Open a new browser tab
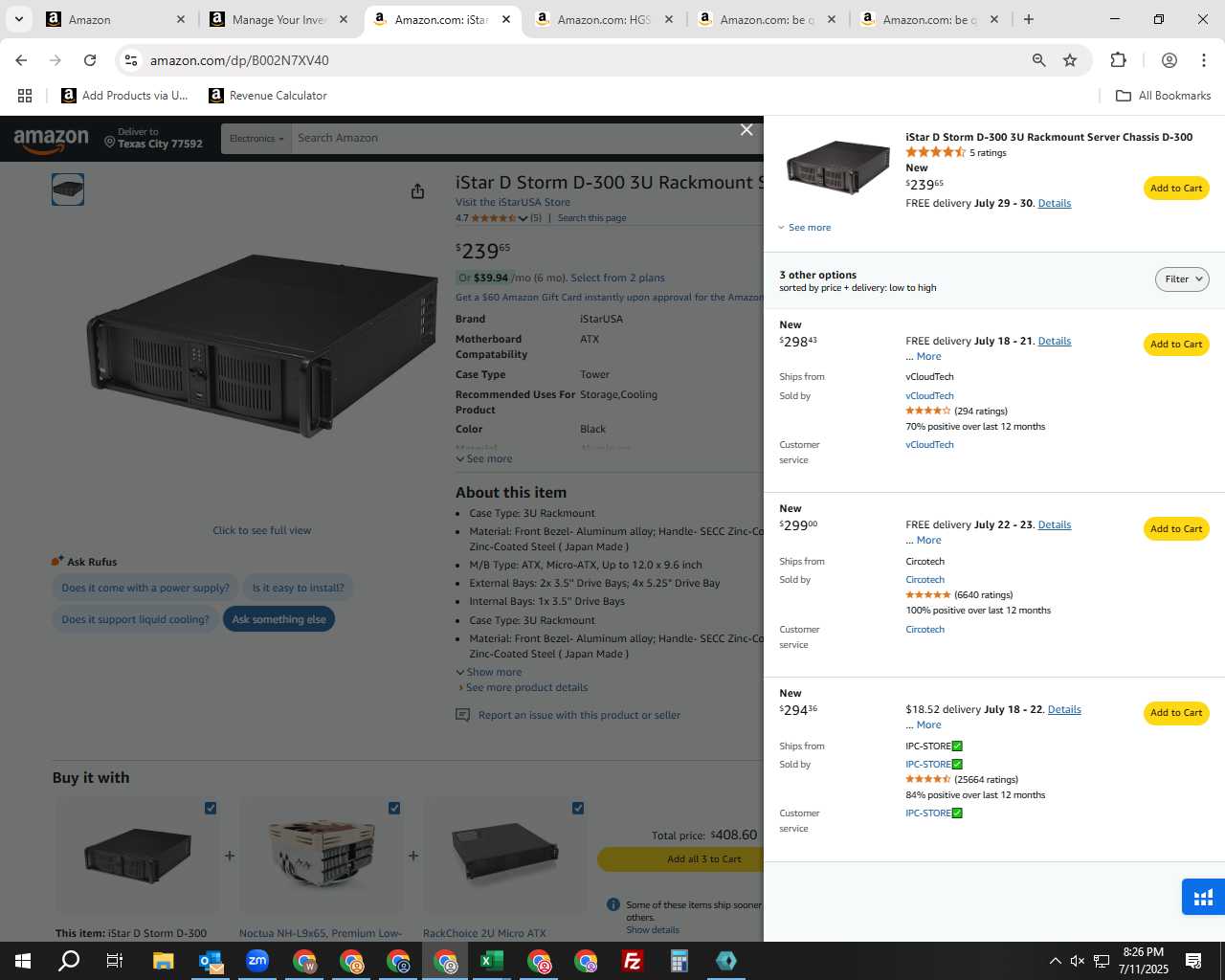The height and width of the screenshot is (980, 1225). (x=1029, y=19)
